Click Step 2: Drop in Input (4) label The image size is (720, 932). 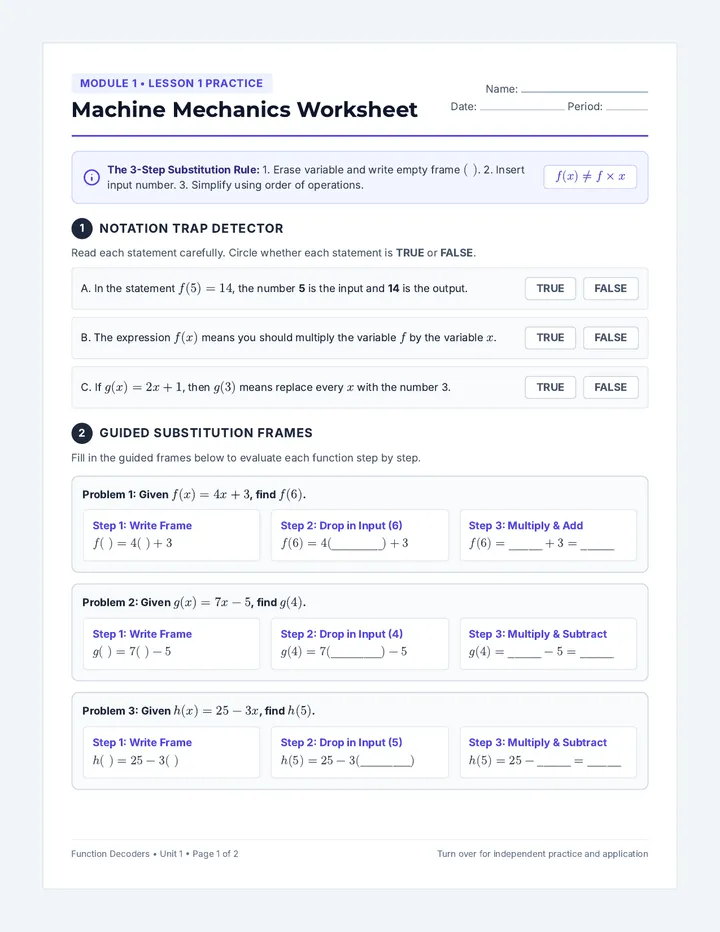(341, 634)
